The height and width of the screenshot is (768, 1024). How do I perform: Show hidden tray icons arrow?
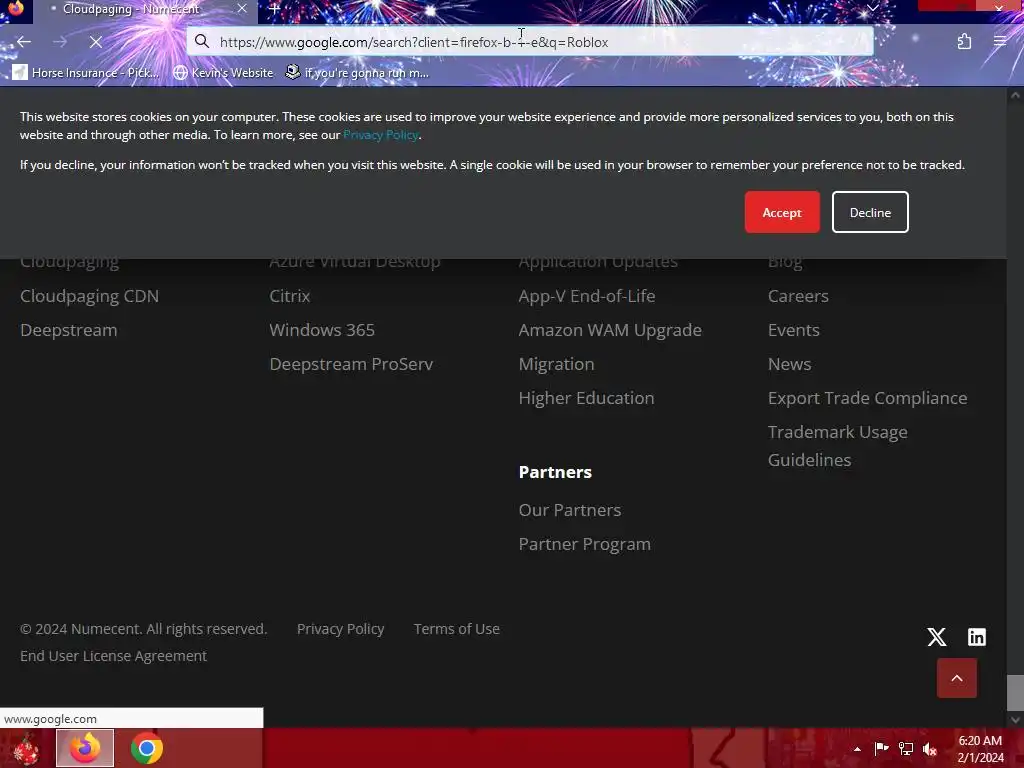[857, 749]
